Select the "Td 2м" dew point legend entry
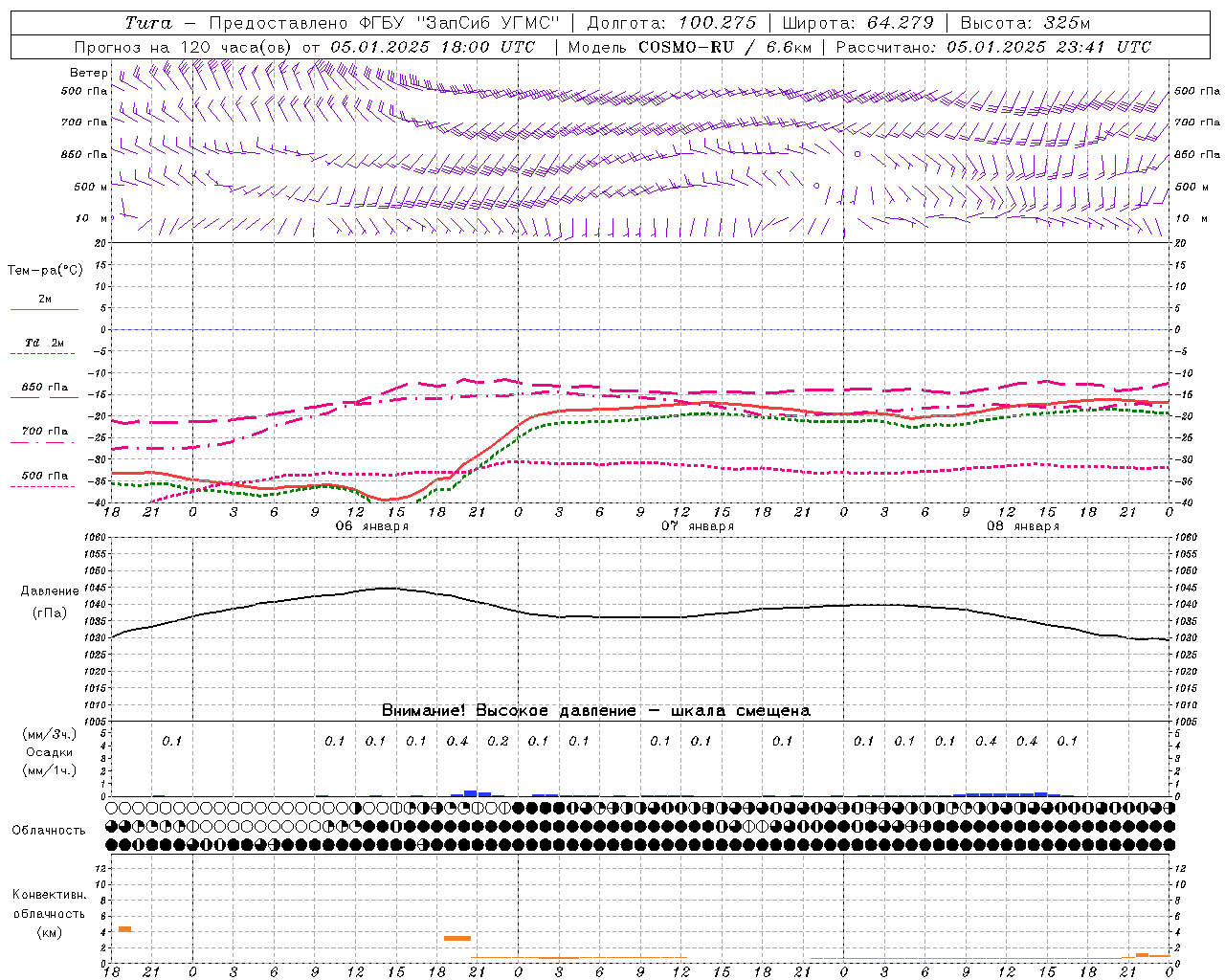 (45, 343)
